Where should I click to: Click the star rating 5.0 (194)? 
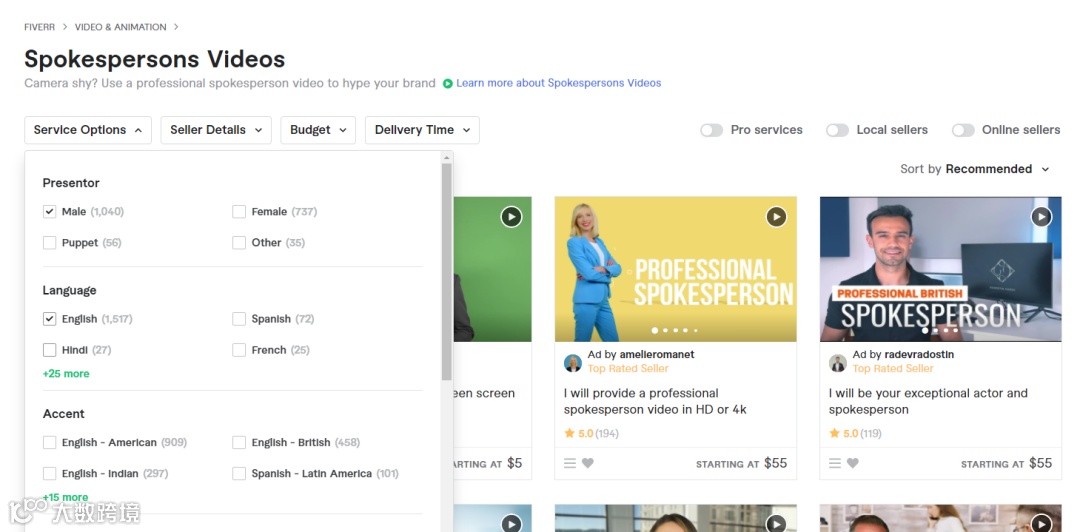pos(591,433)
